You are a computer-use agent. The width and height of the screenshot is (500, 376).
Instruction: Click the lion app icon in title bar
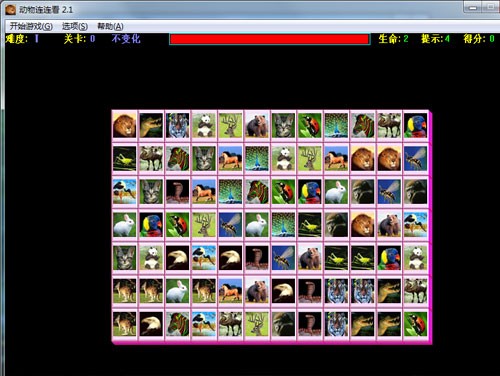tap(10, 10)
